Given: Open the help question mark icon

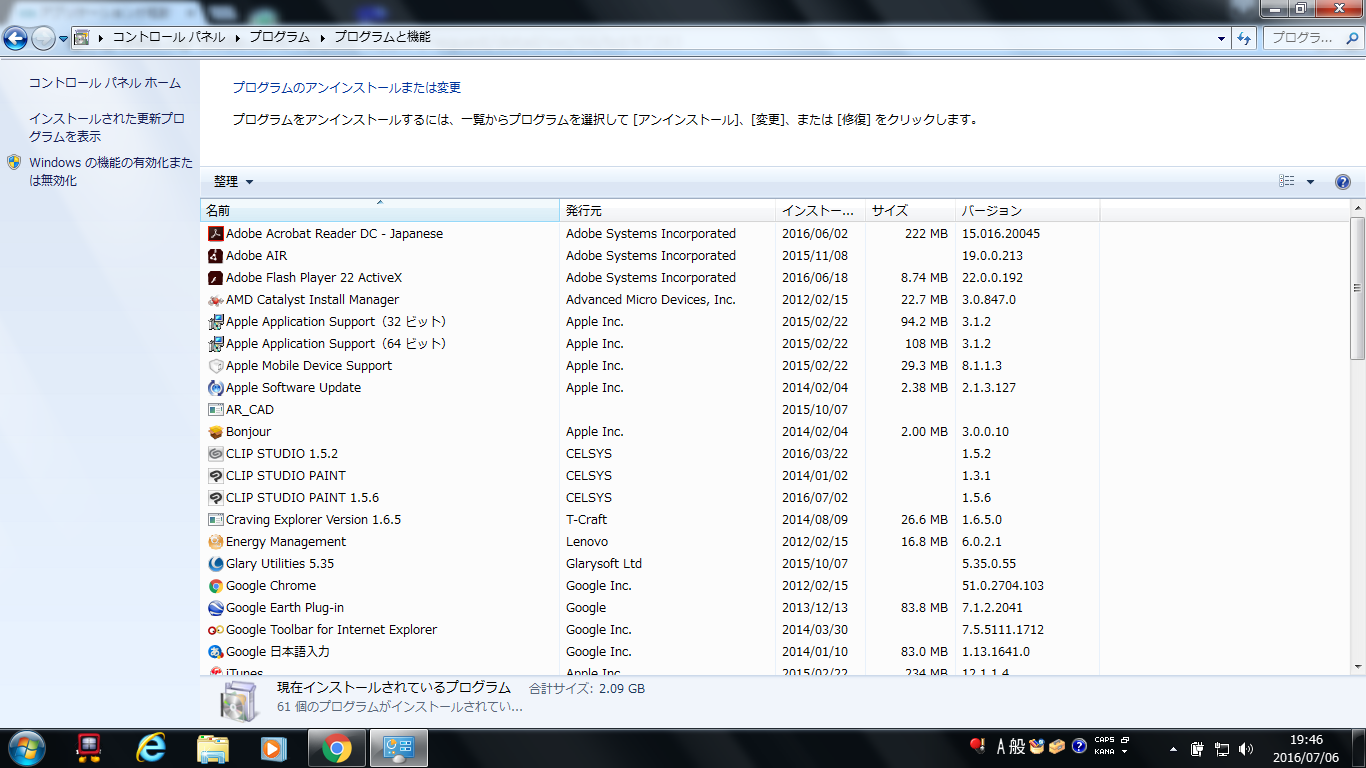Looking at the screenshot, I should [1343, 182].
